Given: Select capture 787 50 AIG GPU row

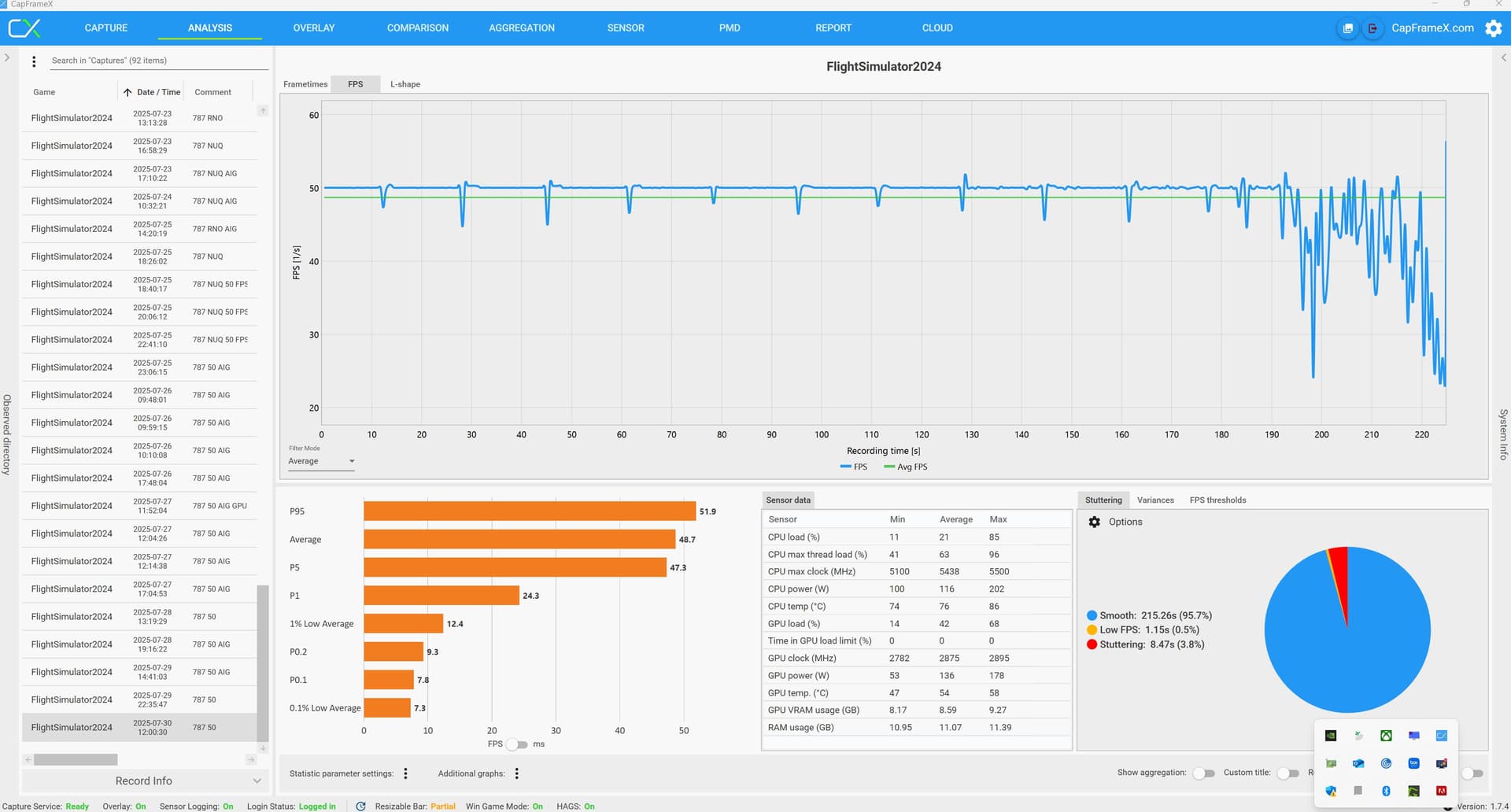Looking at the screenshot, I should (140, 506).
